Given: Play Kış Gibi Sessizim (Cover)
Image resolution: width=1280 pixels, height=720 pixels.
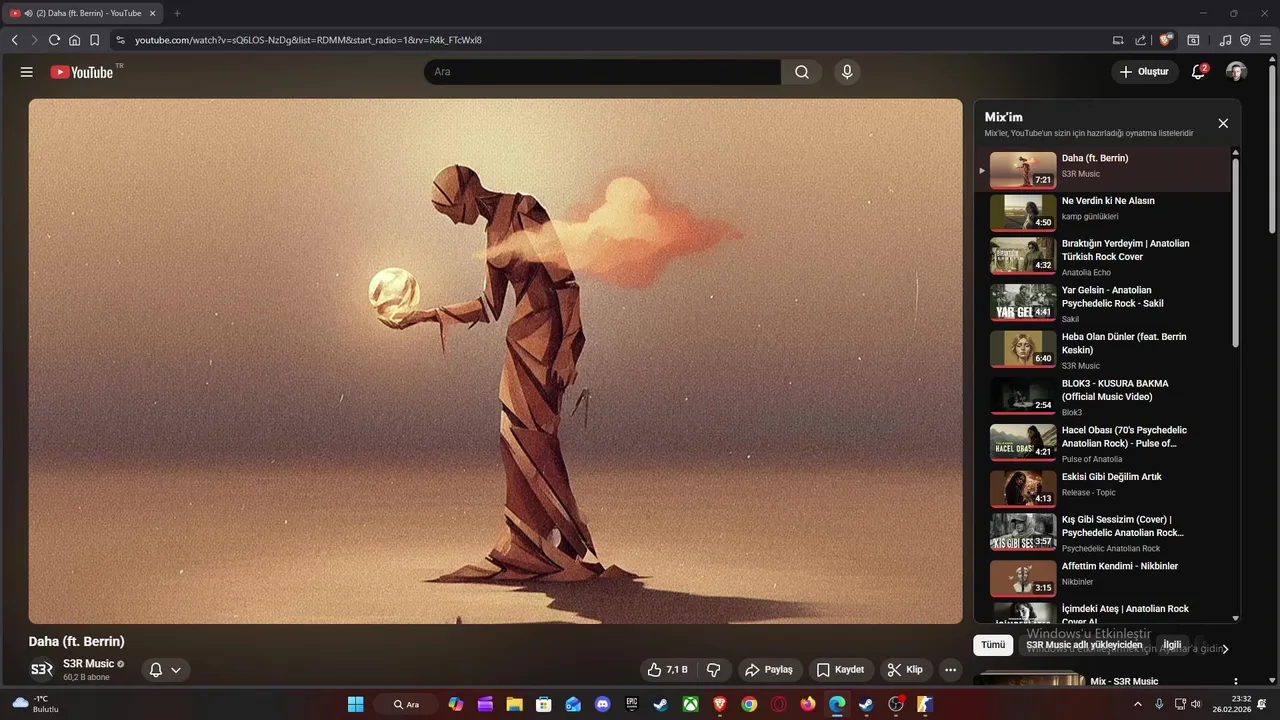Looking at the screenshot, I should coord(1103,533).
